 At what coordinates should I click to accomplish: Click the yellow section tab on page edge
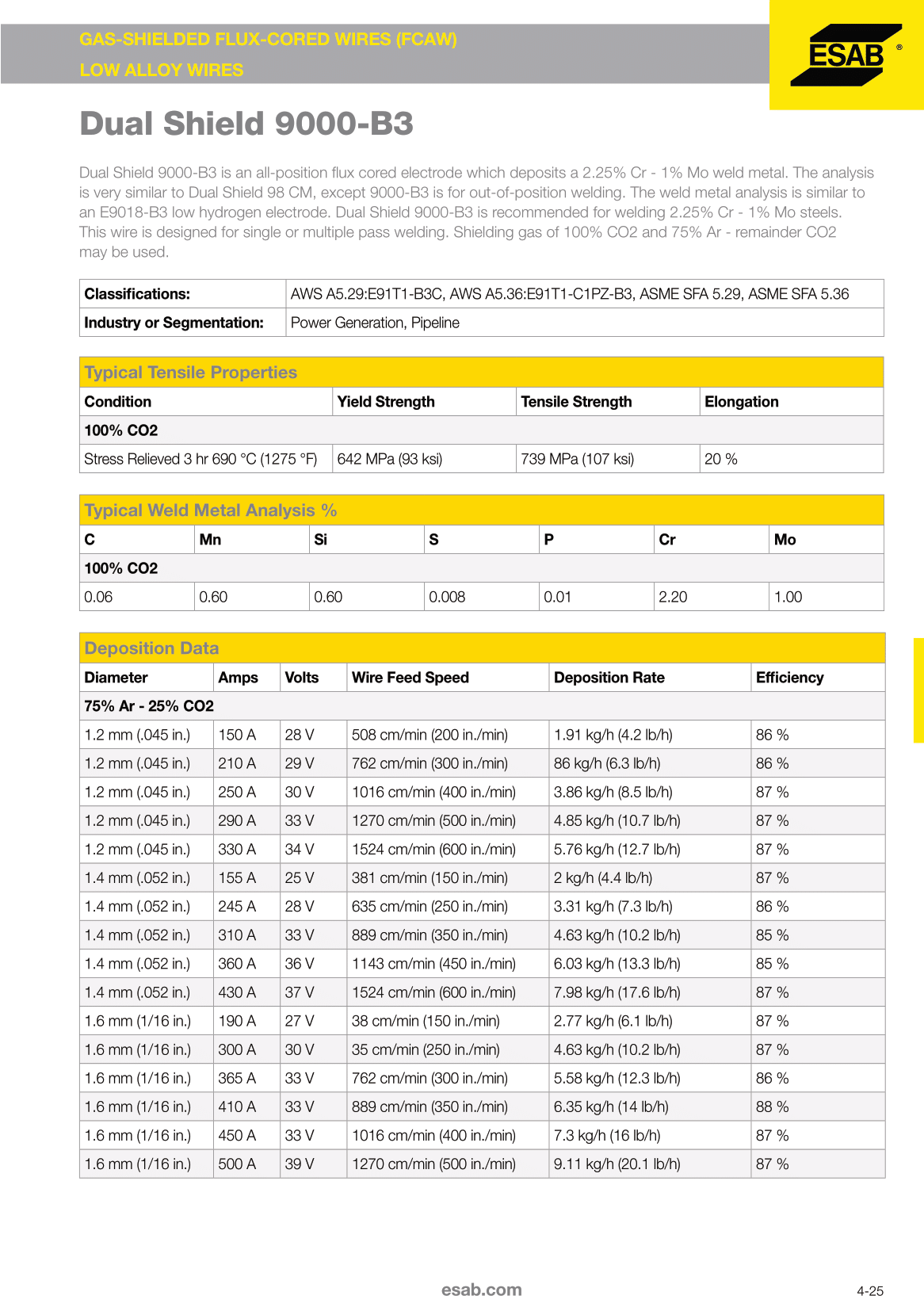tap(918, 690)
